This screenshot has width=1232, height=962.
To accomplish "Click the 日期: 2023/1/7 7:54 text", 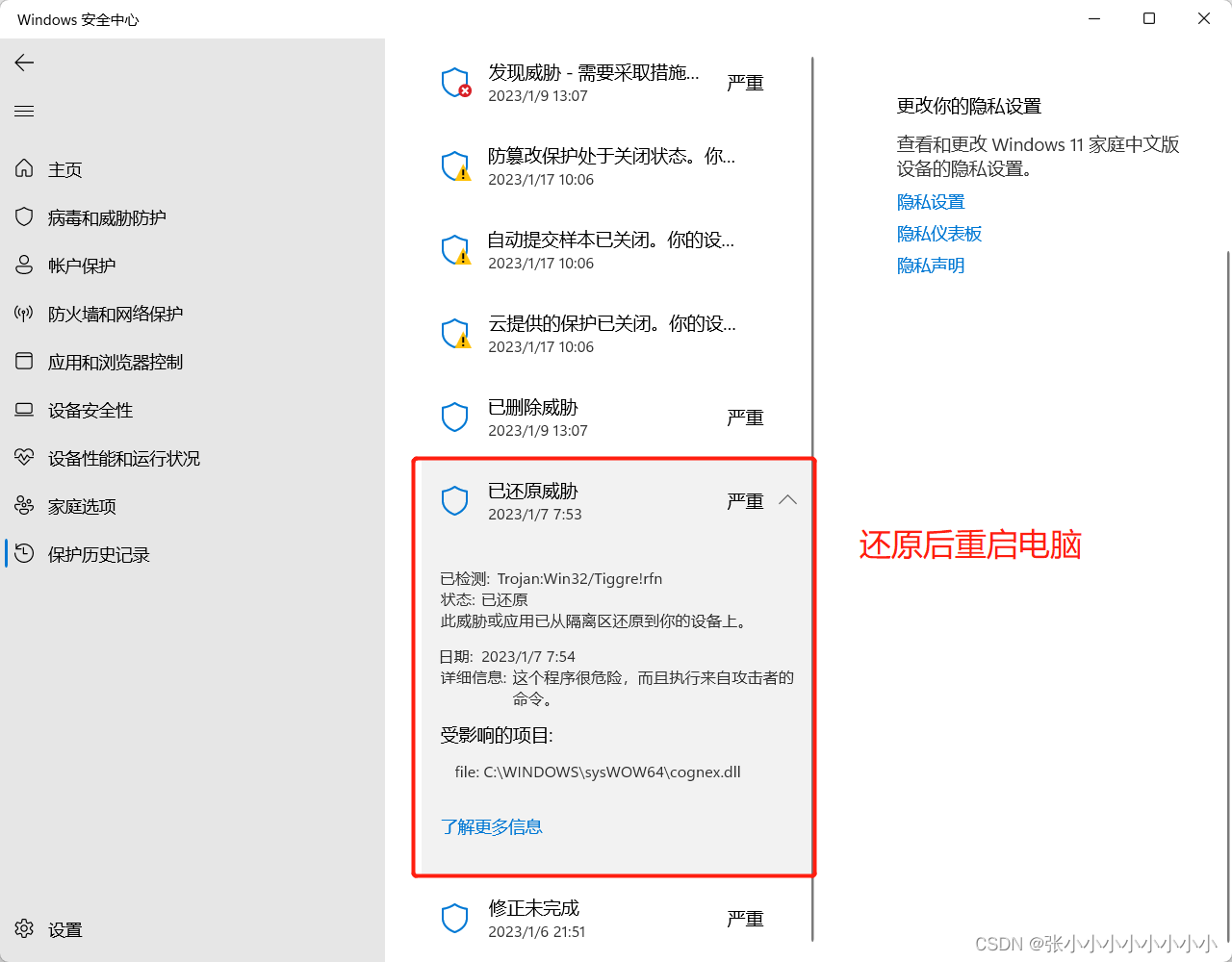I will point(507,656).
